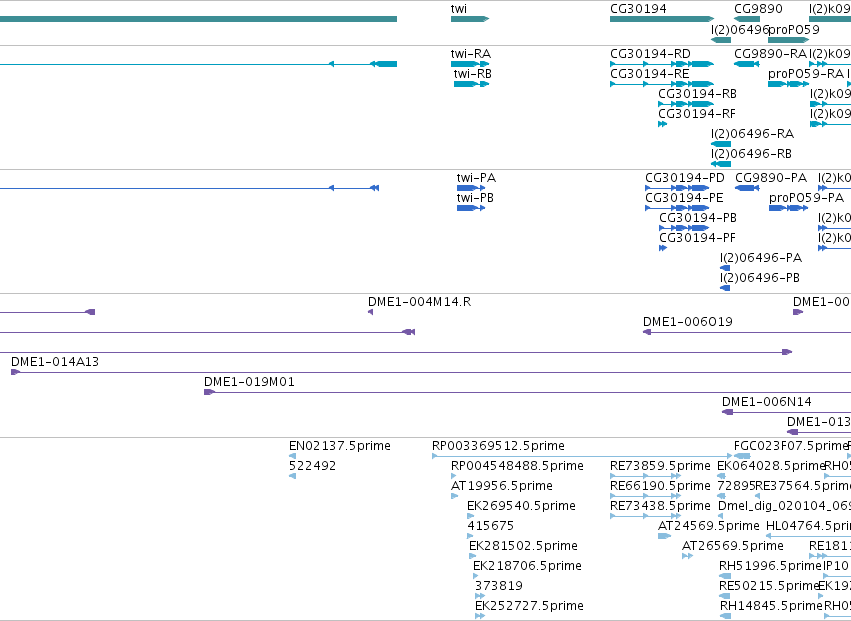Click protein twi-PB label
The width and height of the screenshot is (851, 621).
tap(475, 198)
